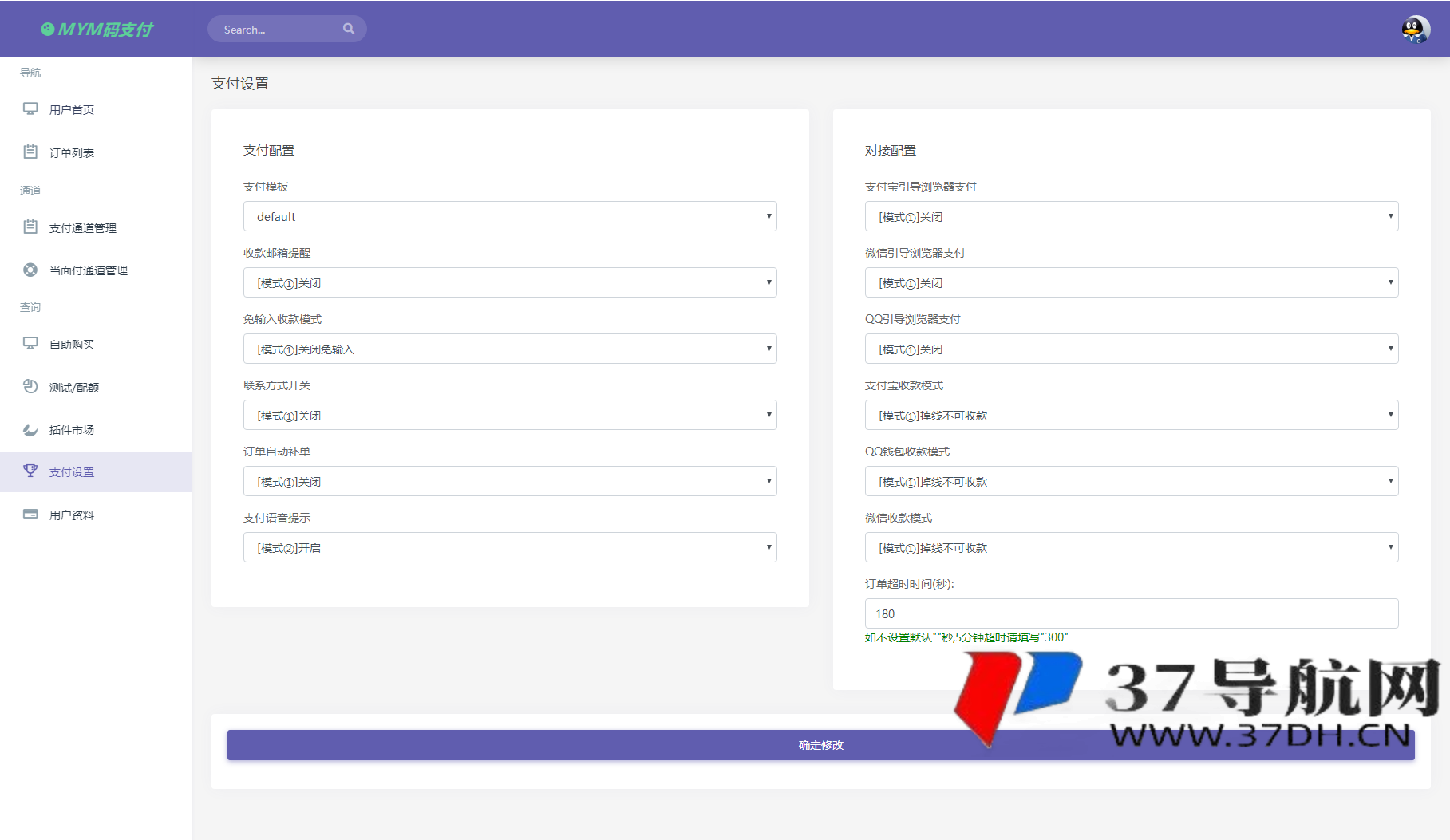Click the search magnifier icon

(349, 29)
